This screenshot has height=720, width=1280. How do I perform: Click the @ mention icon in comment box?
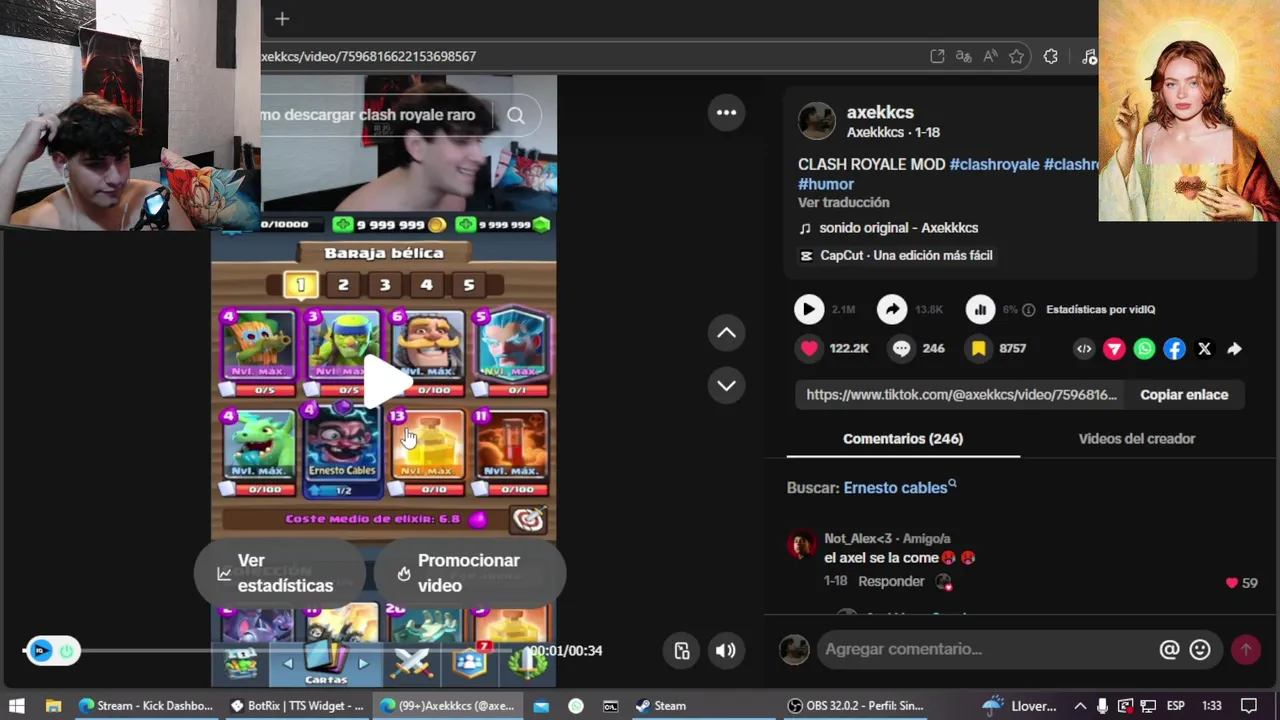pyautogui.click(x=1169, y=650)
